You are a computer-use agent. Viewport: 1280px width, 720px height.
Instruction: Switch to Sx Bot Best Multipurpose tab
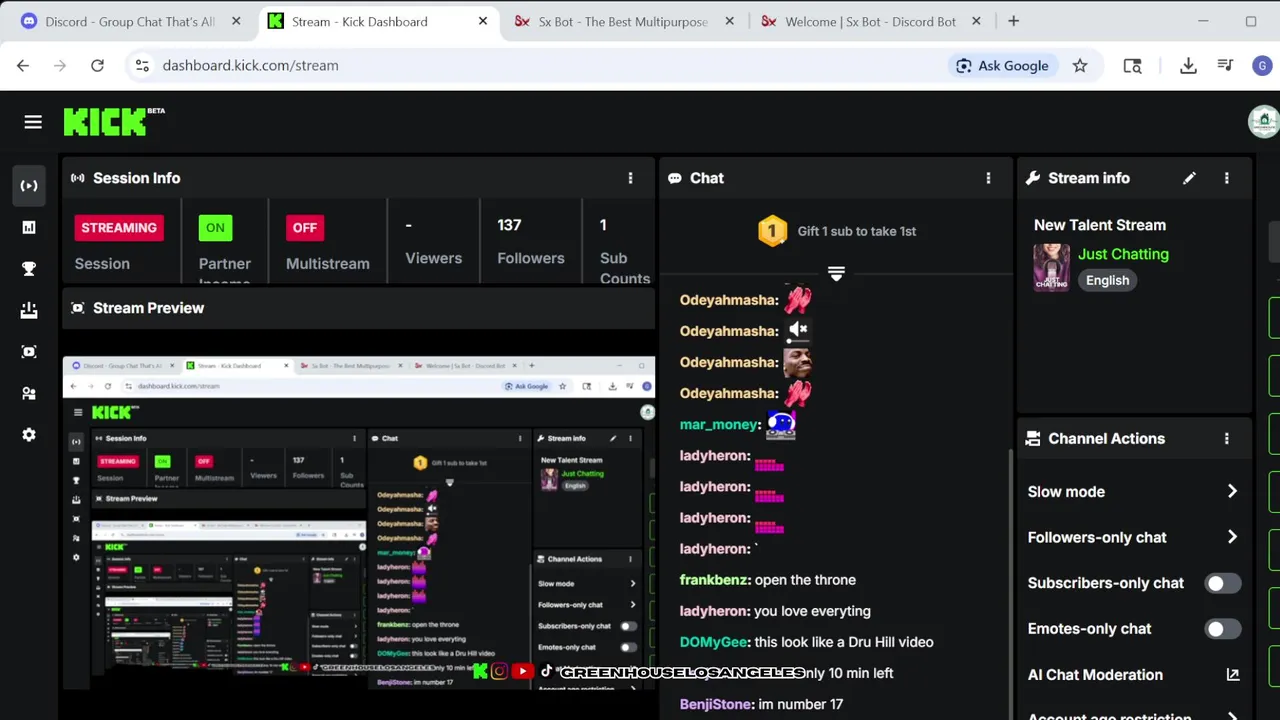pos(624,21)
